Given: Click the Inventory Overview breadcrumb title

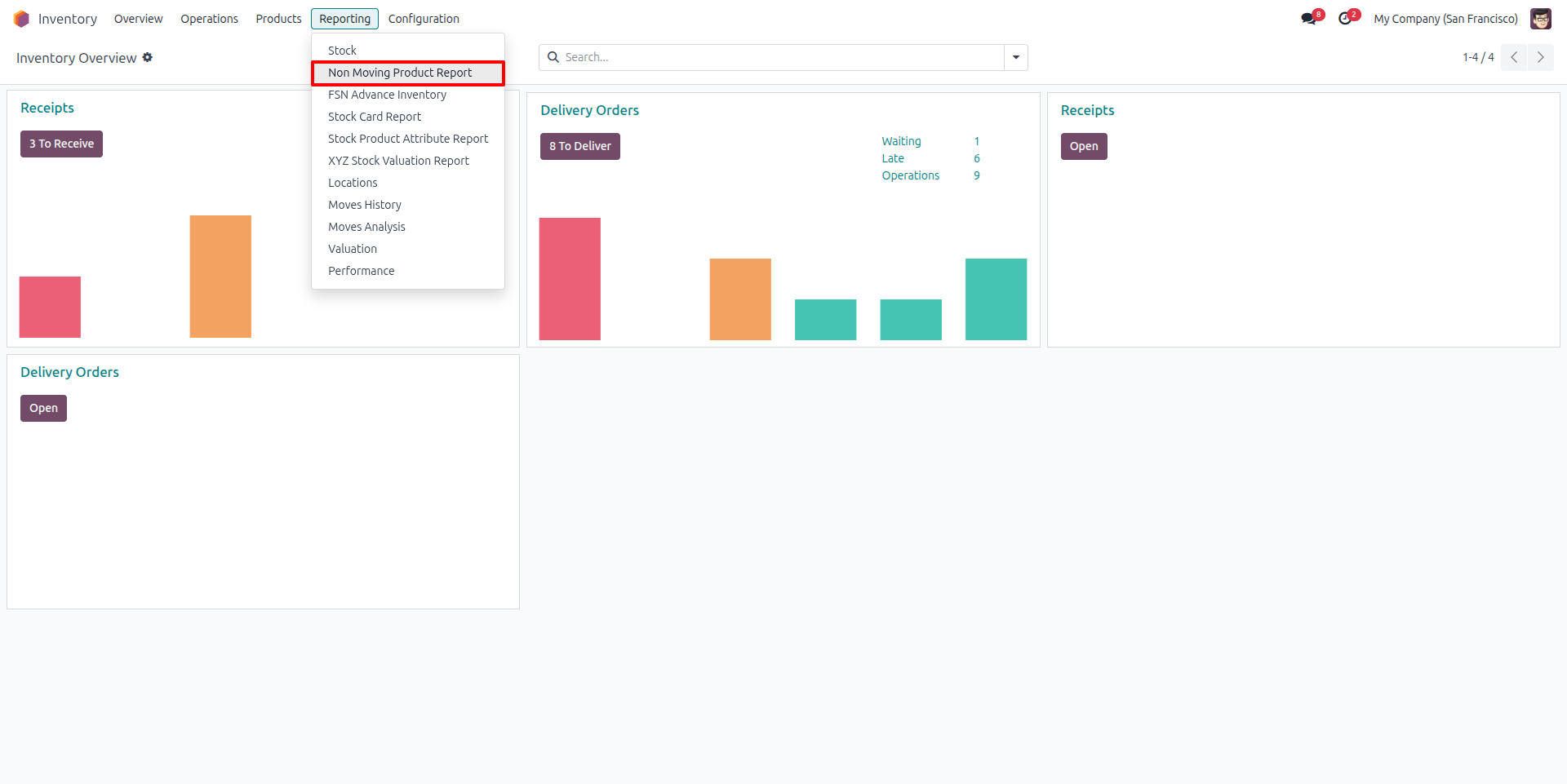Looking at the screenshot, I should pyautogui.click(x=77, y=58).
